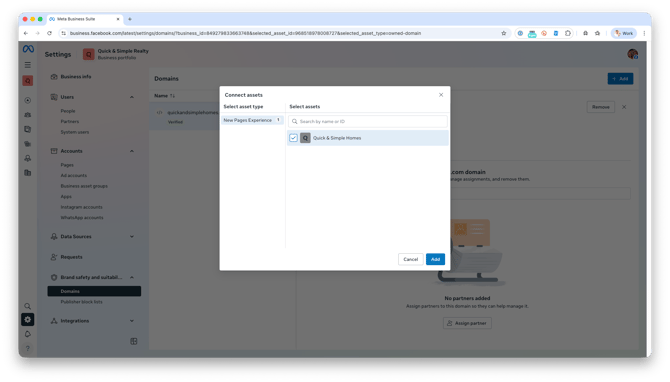Close the Connect assets dialog with X
The image size is (670, 382).
(441, 95)
